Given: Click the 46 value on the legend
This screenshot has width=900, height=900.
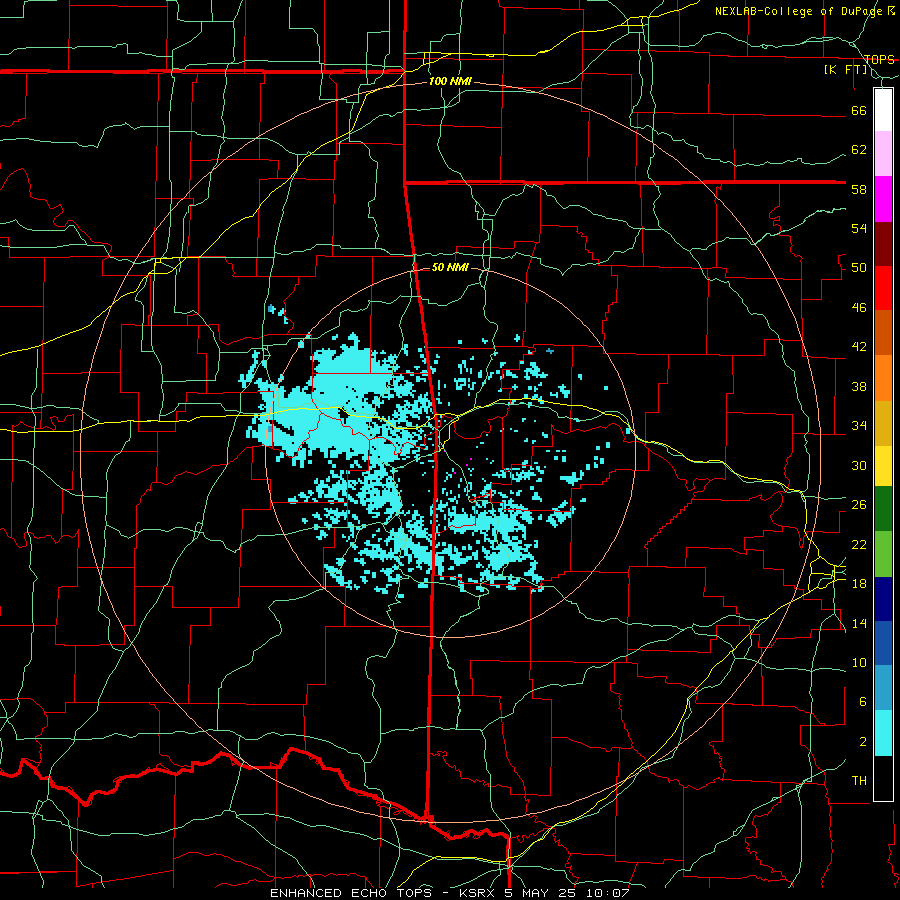Looking at the screenshot, I should tap(859, 308).
